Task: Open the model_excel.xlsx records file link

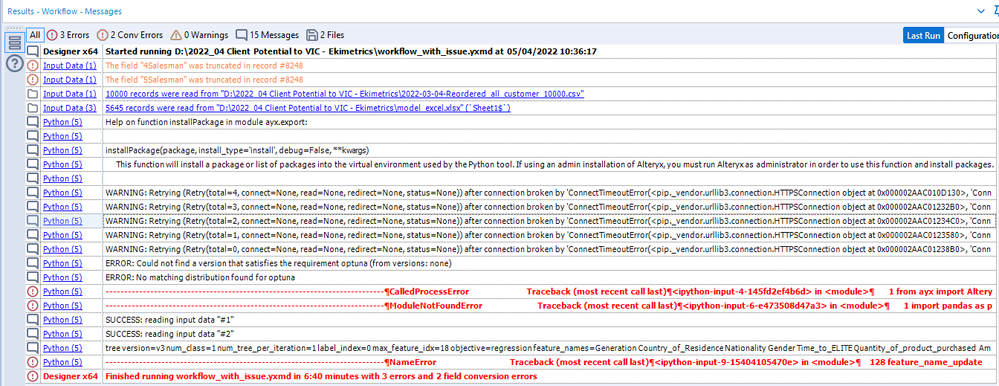Action: pos(307,108)
